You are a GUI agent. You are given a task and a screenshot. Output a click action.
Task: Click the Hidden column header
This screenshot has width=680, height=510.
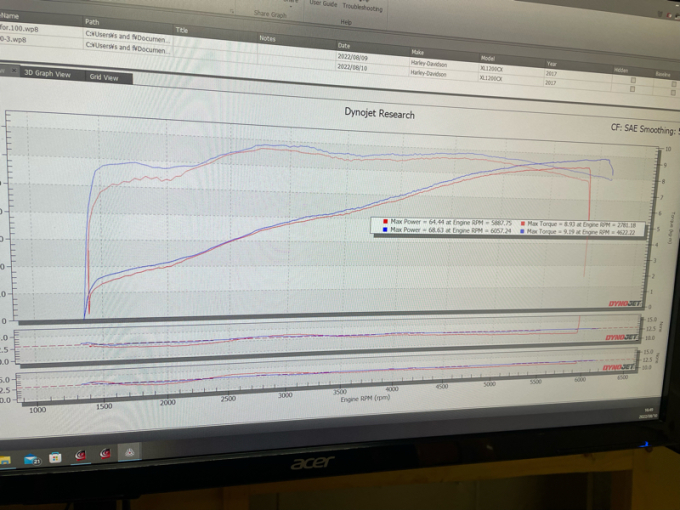(x=621, y=70)
